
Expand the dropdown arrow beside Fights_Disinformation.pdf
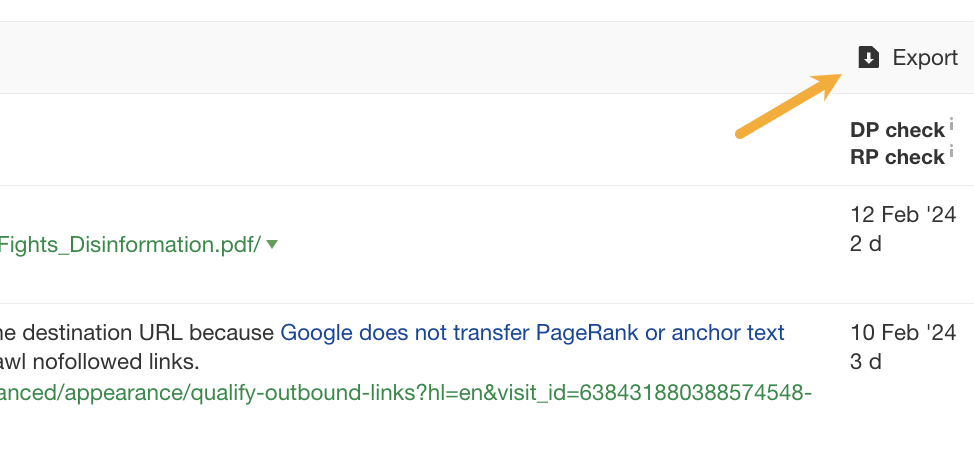click(x=272, y=243)
